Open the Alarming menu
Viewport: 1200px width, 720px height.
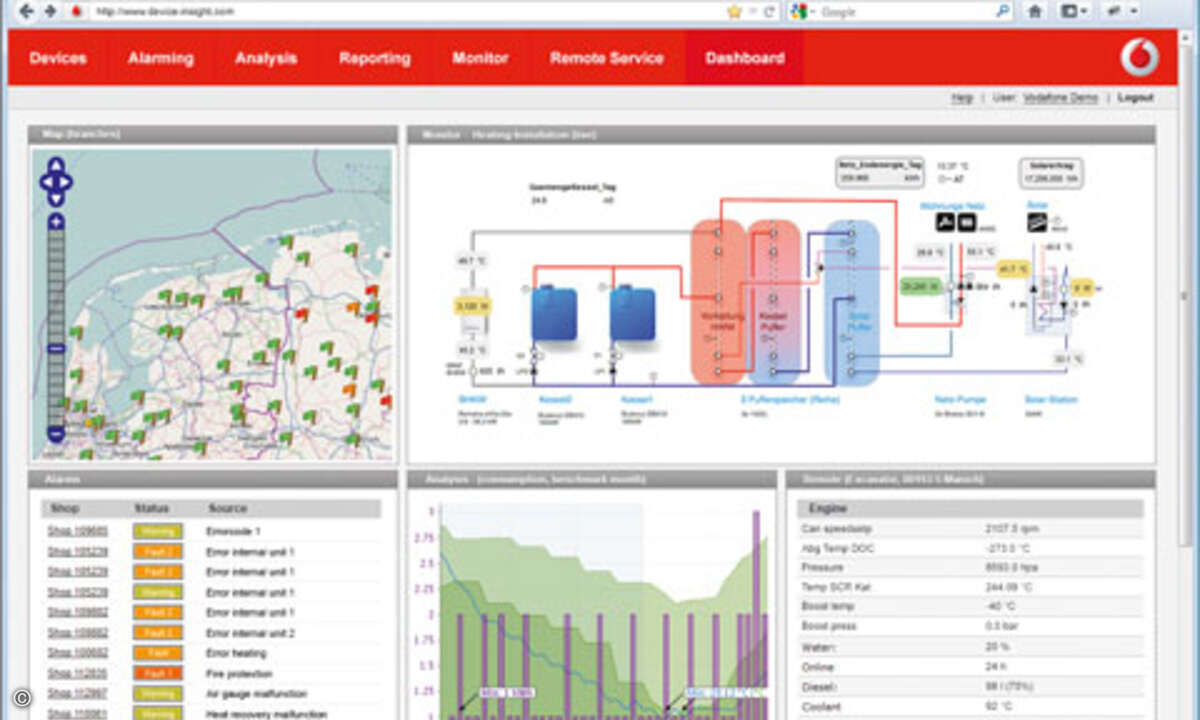point(160,58)
